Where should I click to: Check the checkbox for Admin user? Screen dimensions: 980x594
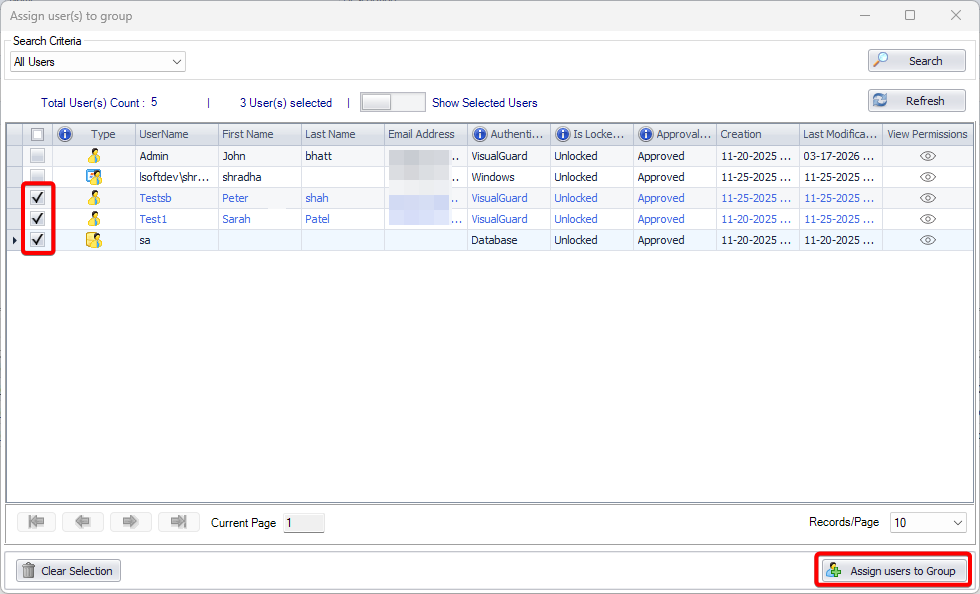37,156
